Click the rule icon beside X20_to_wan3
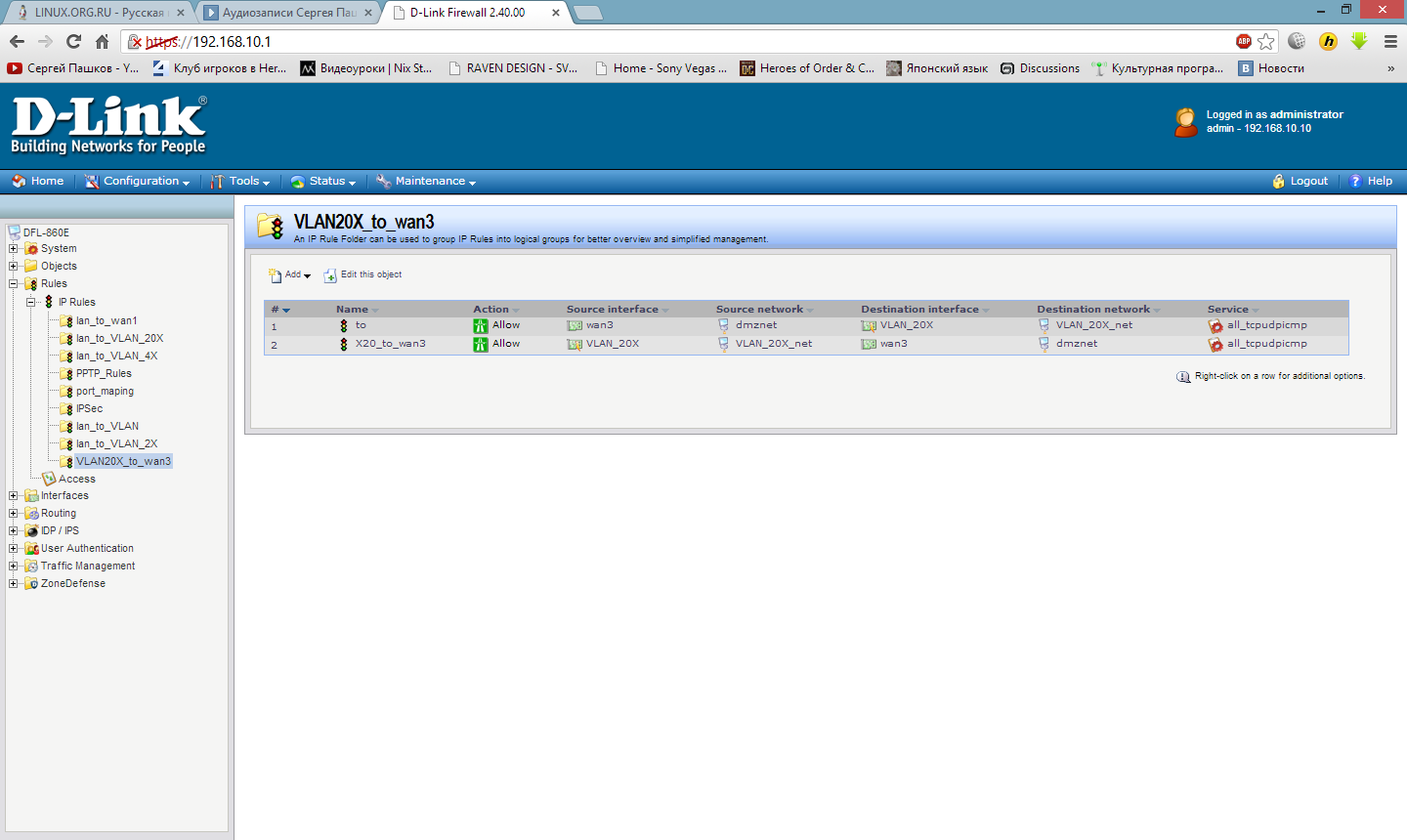Image resolution: width=1407 pixels, height=840 pixels. pos(344,344)
